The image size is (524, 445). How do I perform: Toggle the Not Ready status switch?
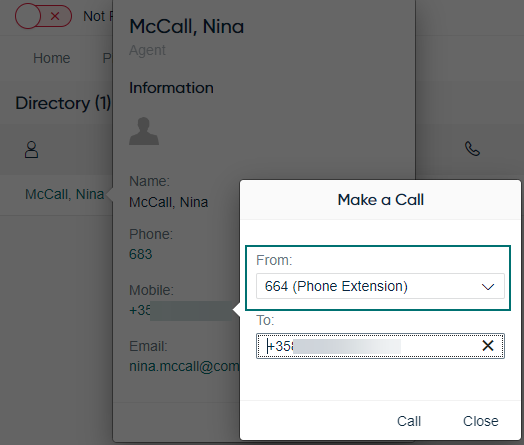click(x=43, y=16)
